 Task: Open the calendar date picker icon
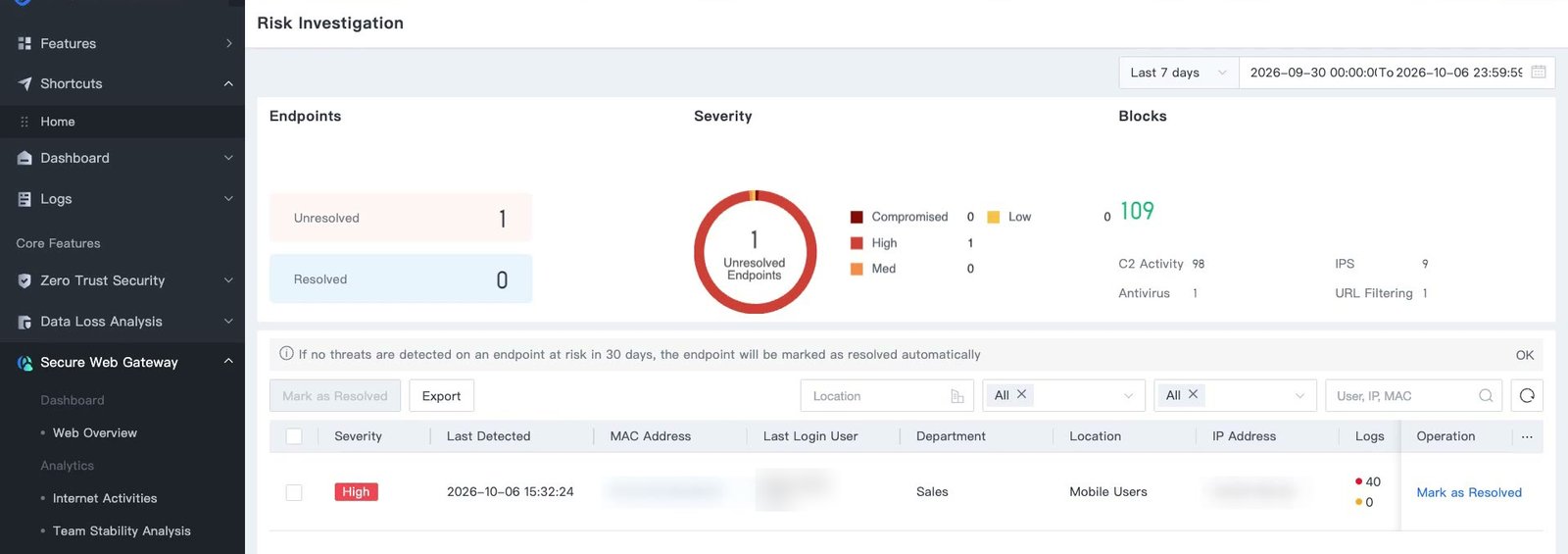pyautogui.click(x=1538, y=72)
